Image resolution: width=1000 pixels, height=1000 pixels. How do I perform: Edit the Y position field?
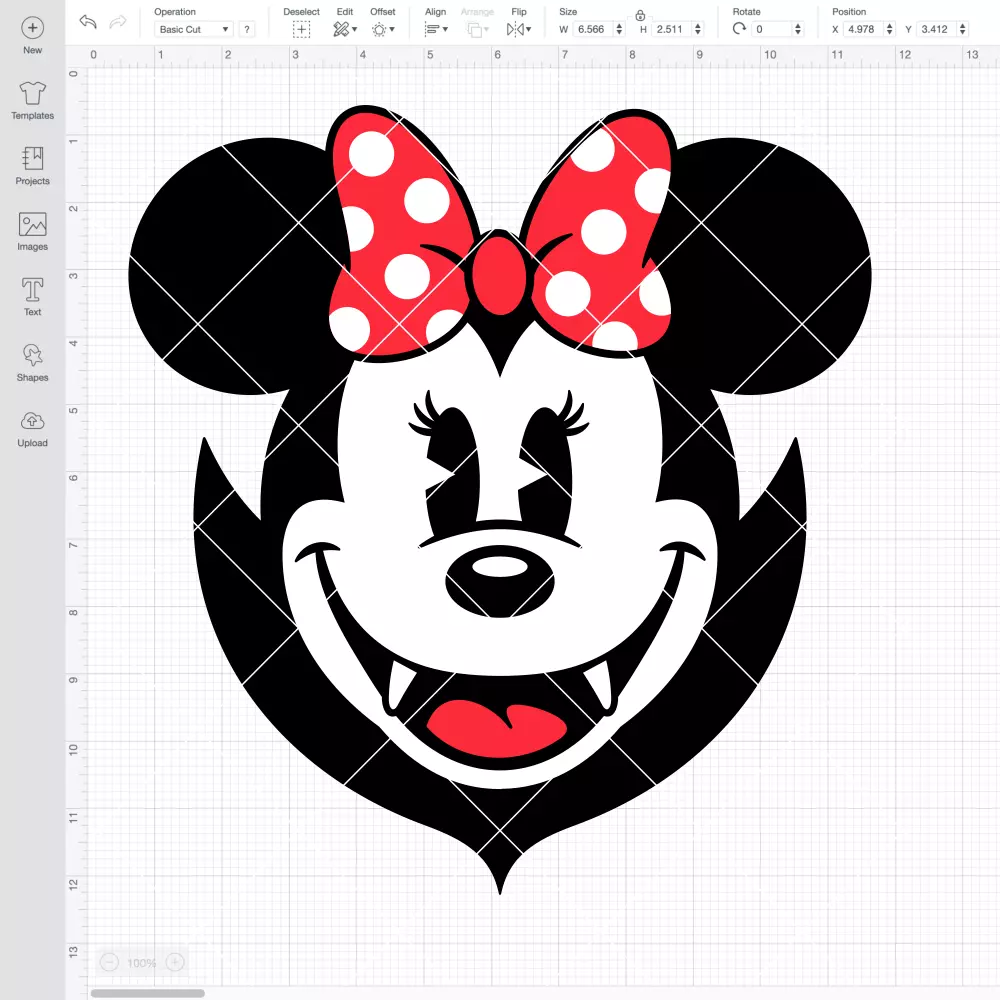[x=937, y=29]
